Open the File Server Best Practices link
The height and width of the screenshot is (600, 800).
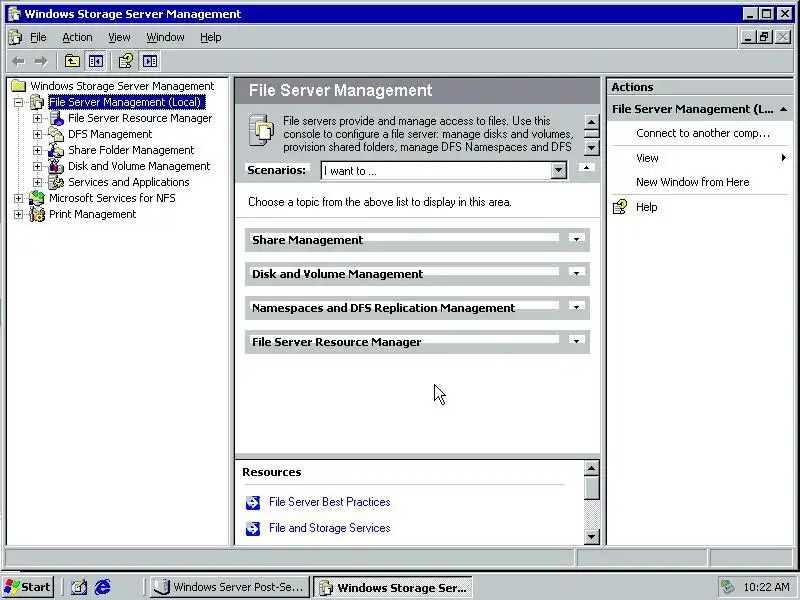point(330,502)
